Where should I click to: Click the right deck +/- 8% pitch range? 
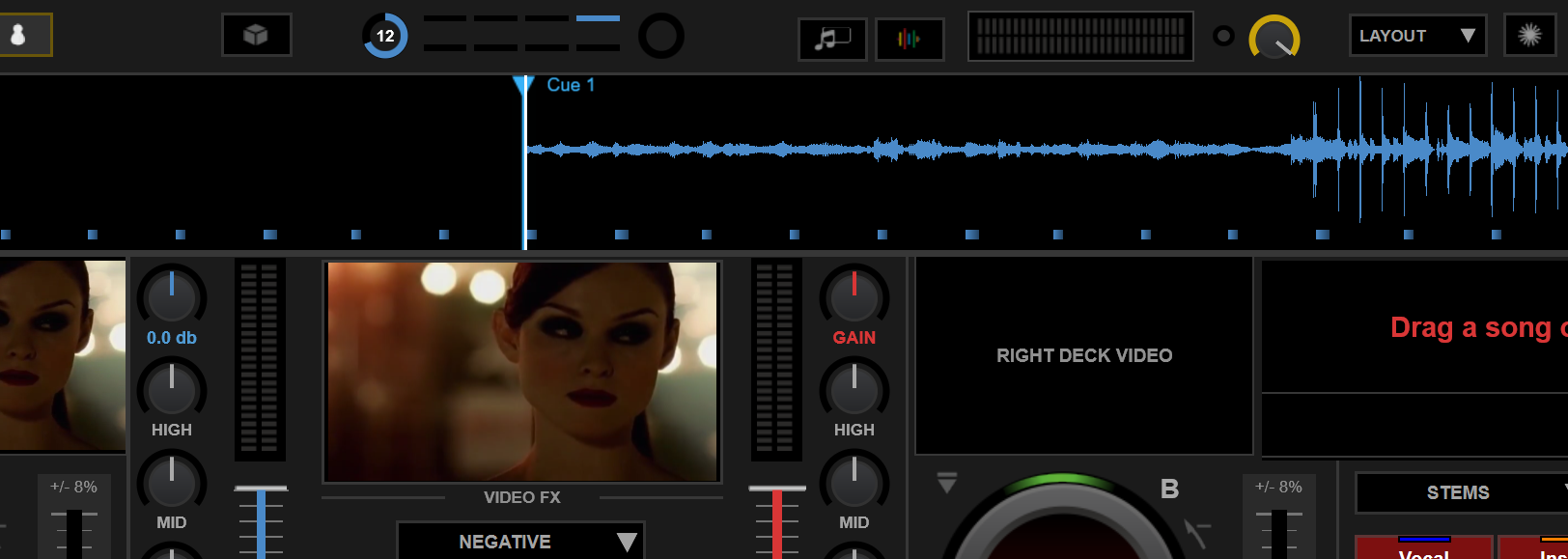1279,487
